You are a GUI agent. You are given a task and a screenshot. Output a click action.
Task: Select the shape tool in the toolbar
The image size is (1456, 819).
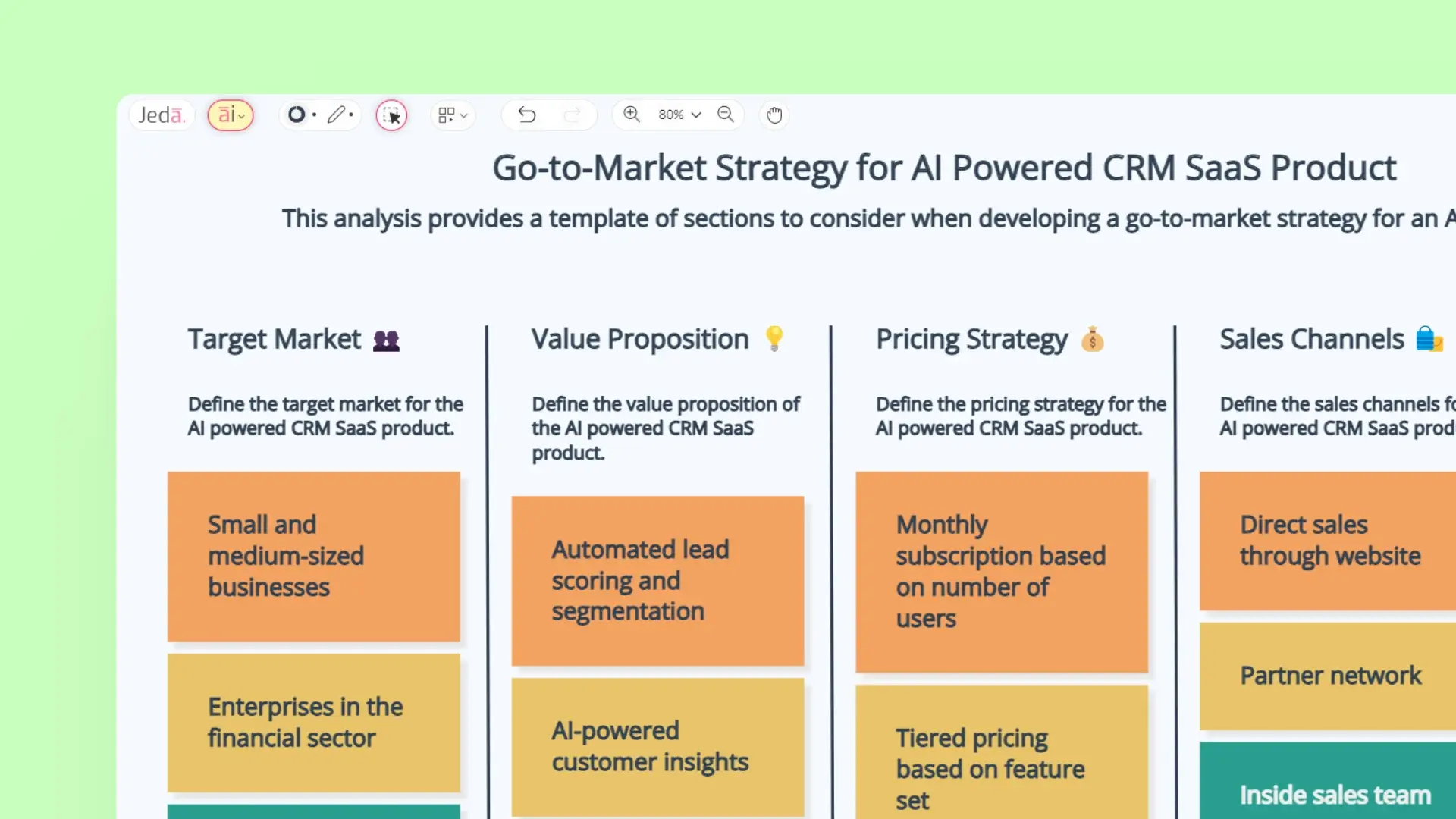pos(296,115)
